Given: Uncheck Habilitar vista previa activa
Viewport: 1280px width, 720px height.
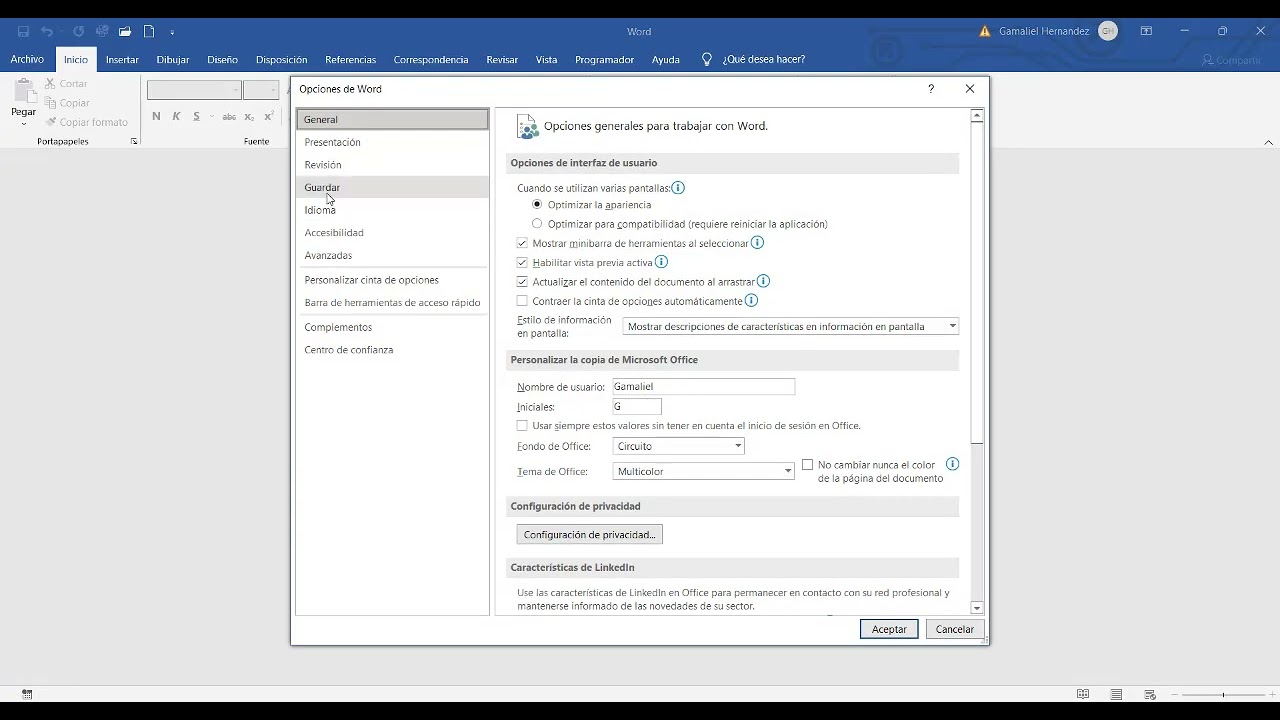Looking at the screenshot, I should click(x=522, y=262).
